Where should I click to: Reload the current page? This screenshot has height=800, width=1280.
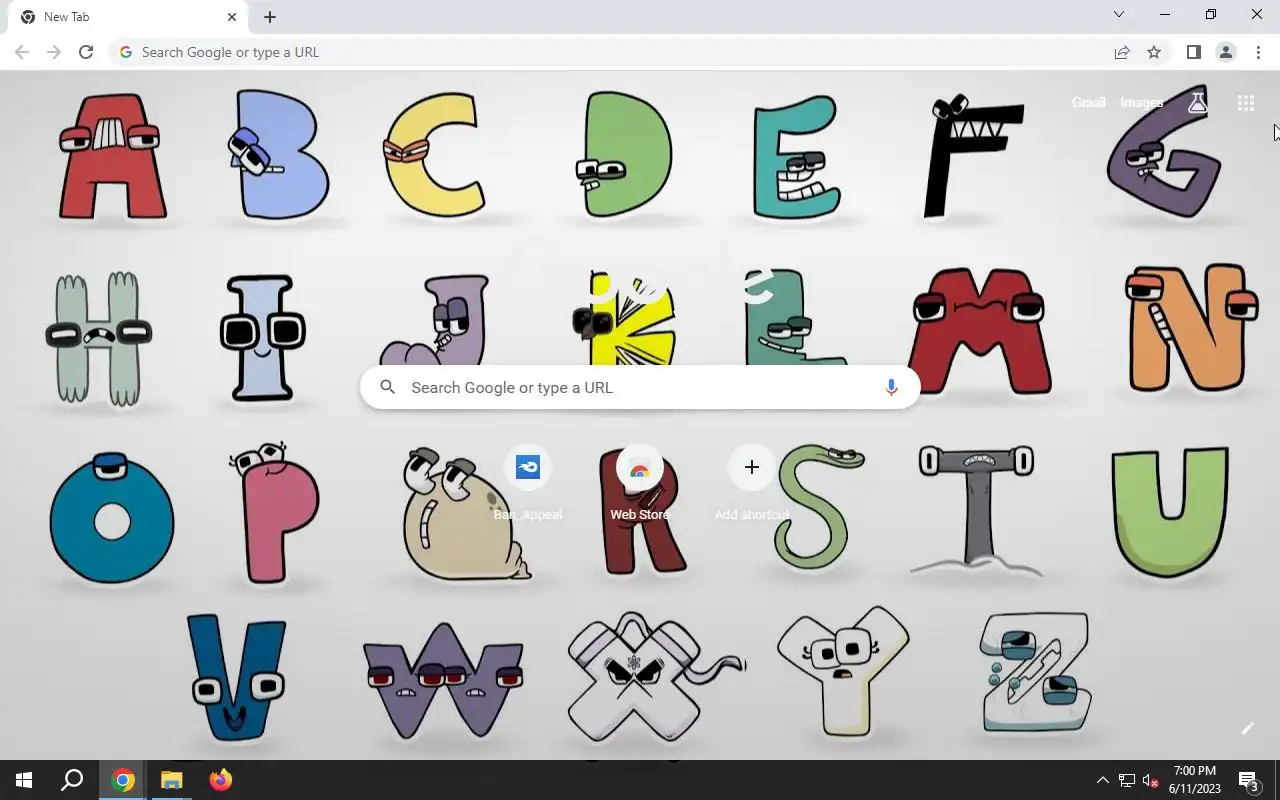86,52
